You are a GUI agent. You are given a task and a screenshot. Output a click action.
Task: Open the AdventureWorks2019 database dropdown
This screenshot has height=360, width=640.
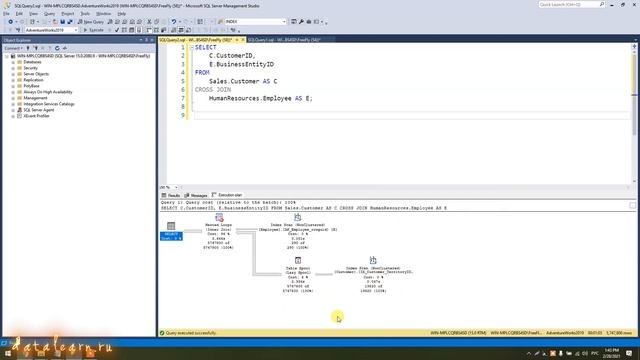[76, 30]
